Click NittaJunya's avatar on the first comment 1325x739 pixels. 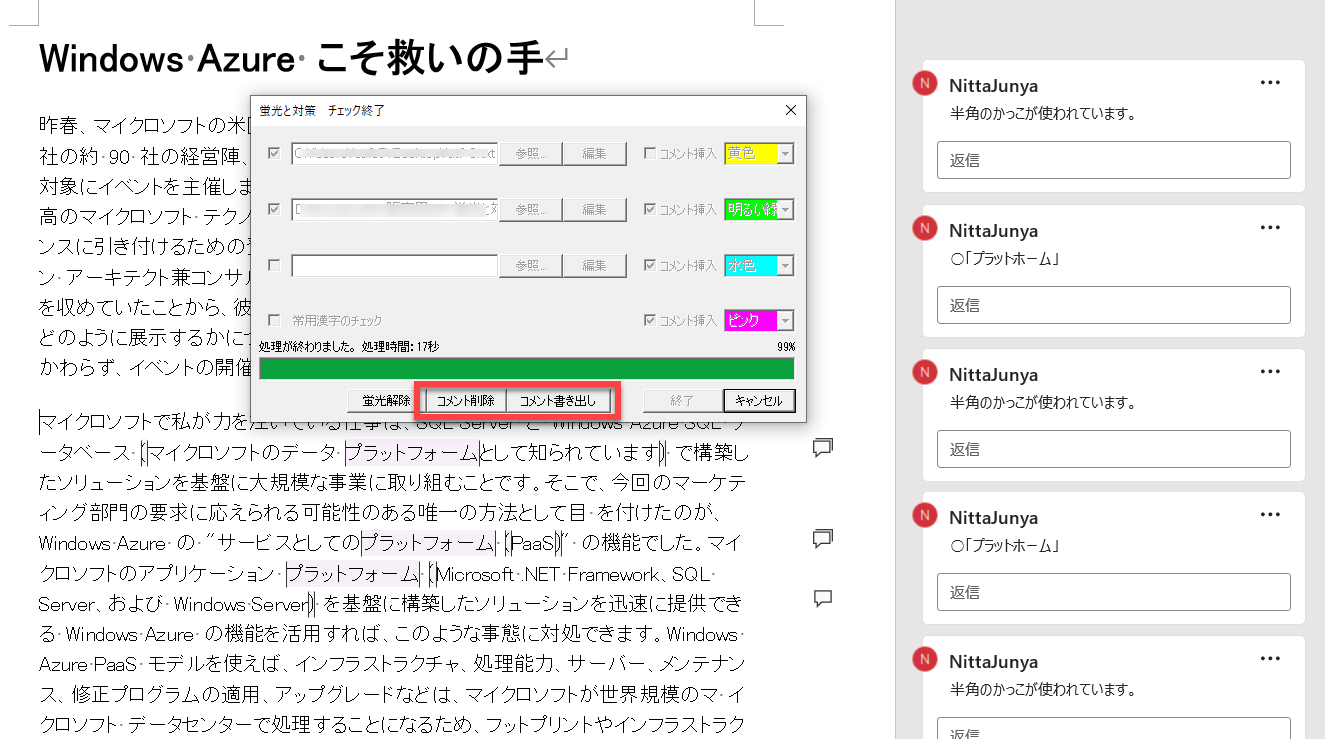pyautogui.click(x=926, y=85)
